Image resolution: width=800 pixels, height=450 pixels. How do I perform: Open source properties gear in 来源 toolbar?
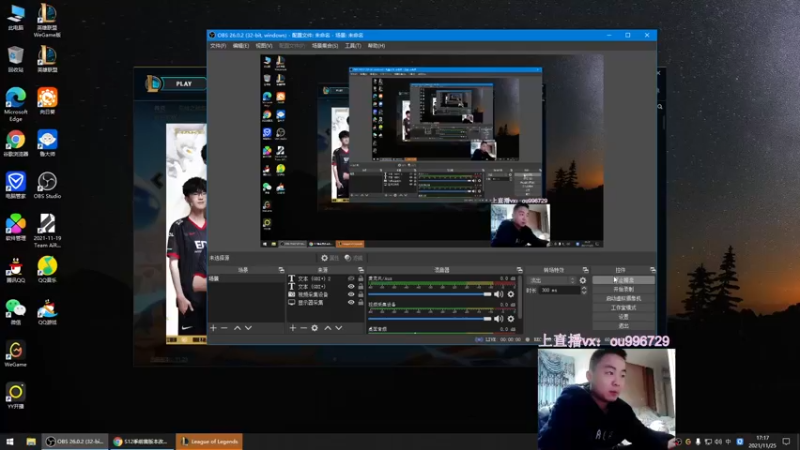point(315,328)
